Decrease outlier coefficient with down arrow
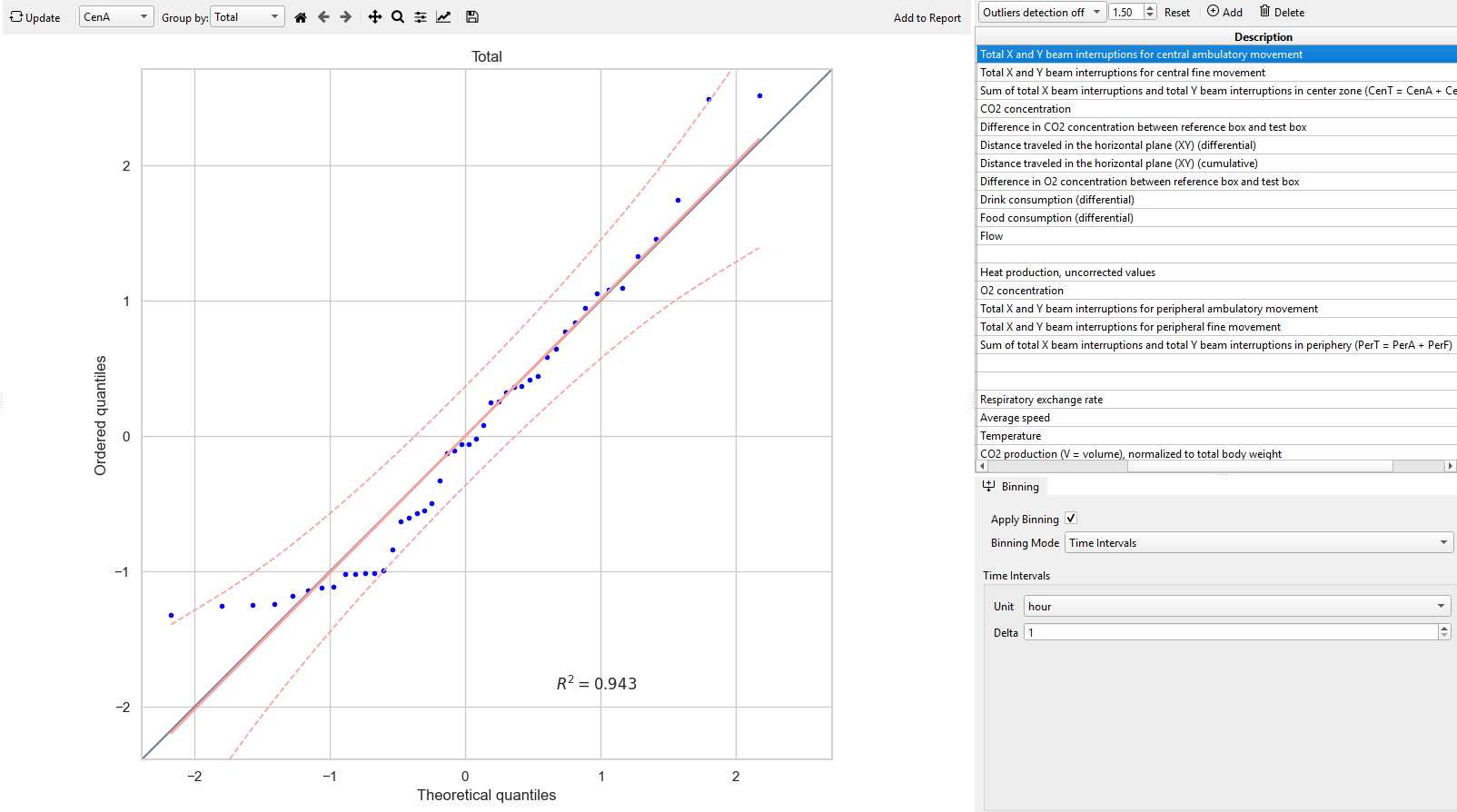 click(x=1151, y=16)
